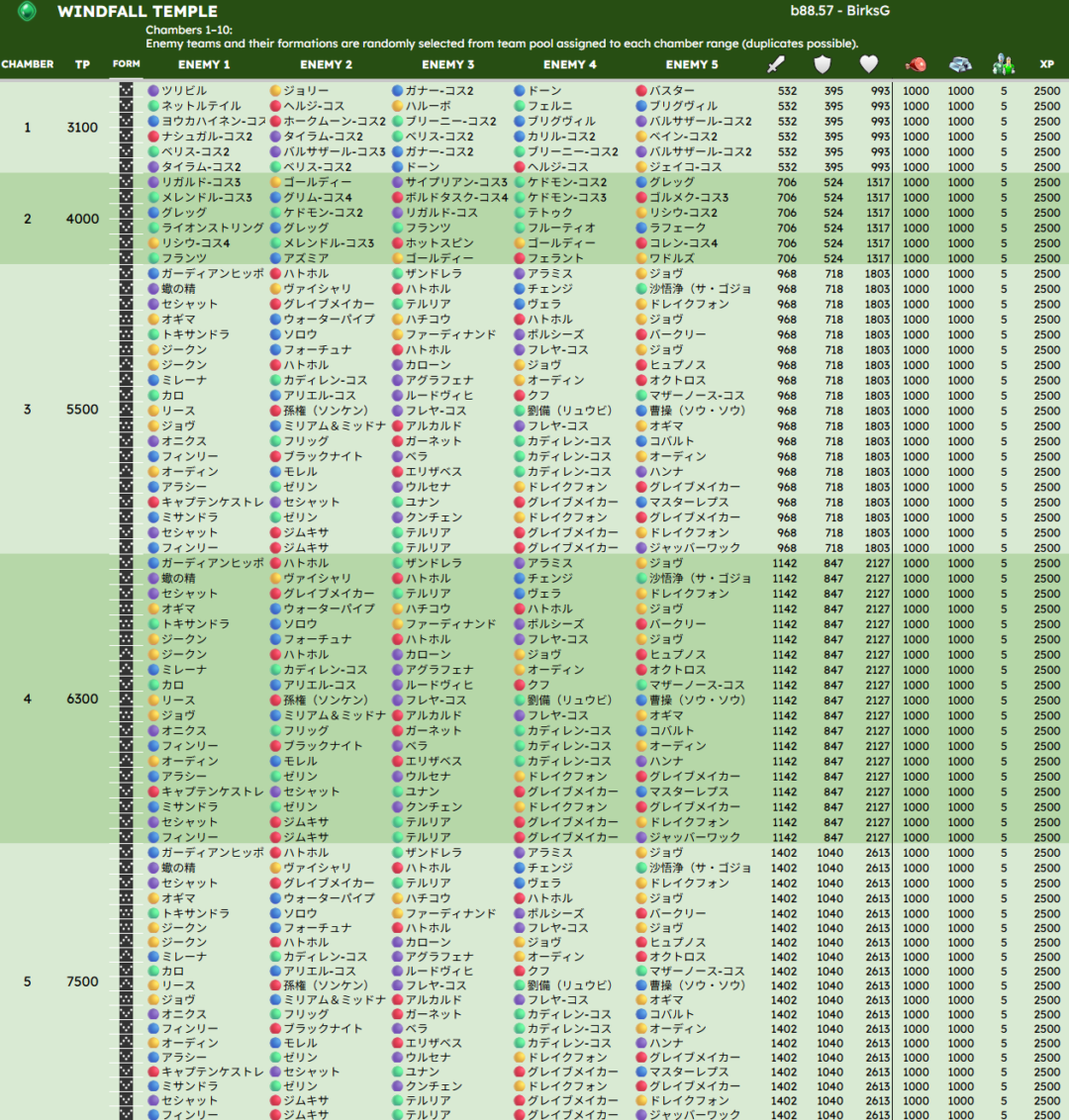The image size is (1069, 1120).
Task: Click the defense value 524 in the リガルド-コス3 row
Action: click(x=833, y=182)
